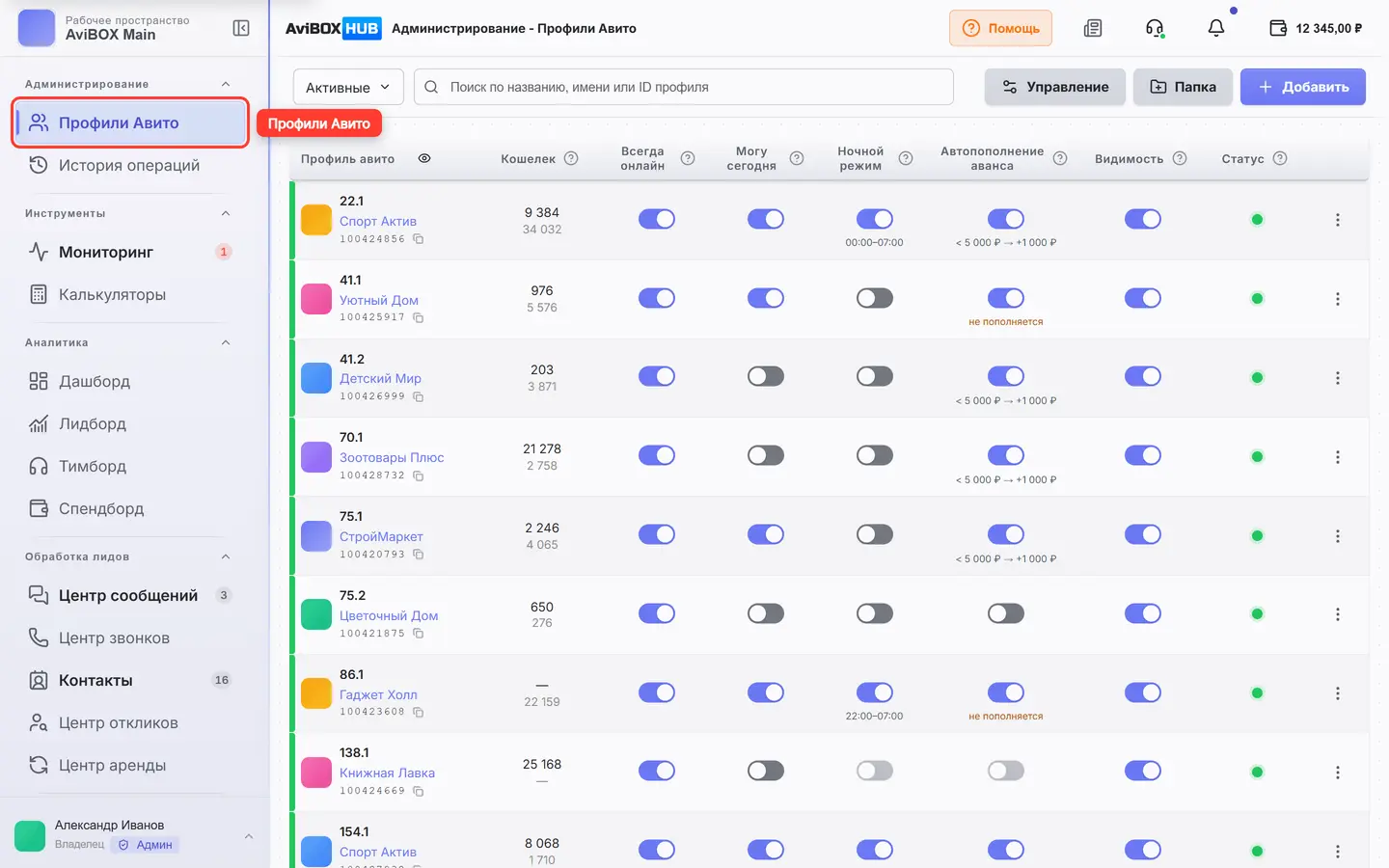1389x868 pixels.
Task: Focus the profile search field
Action: [684, 87]
